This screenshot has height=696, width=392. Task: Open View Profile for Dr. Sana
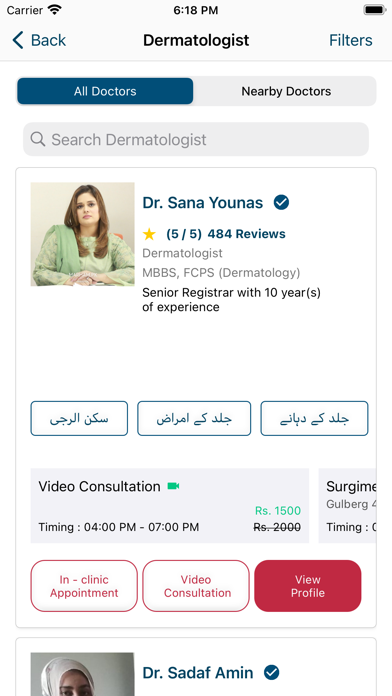(x=308, y=586)
